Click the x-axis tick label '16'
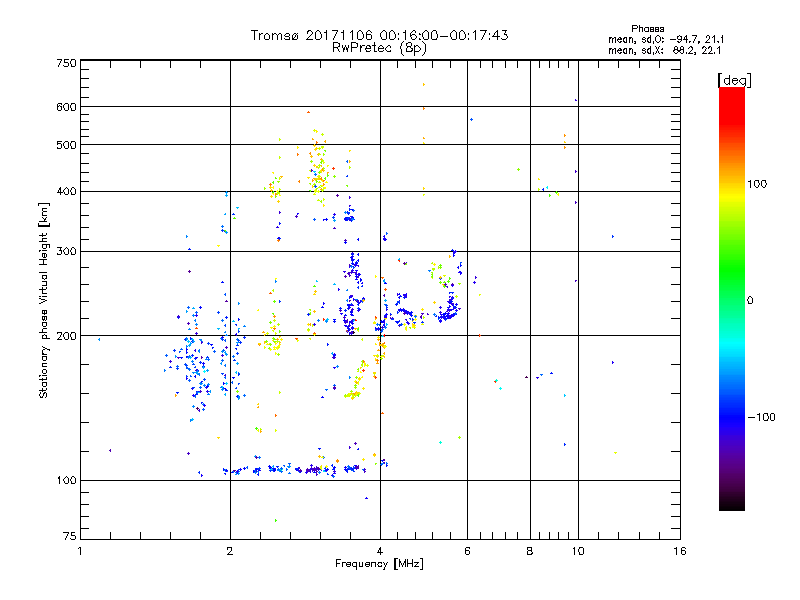The height and width of the screenshot is (600, 800). [680, 551]
